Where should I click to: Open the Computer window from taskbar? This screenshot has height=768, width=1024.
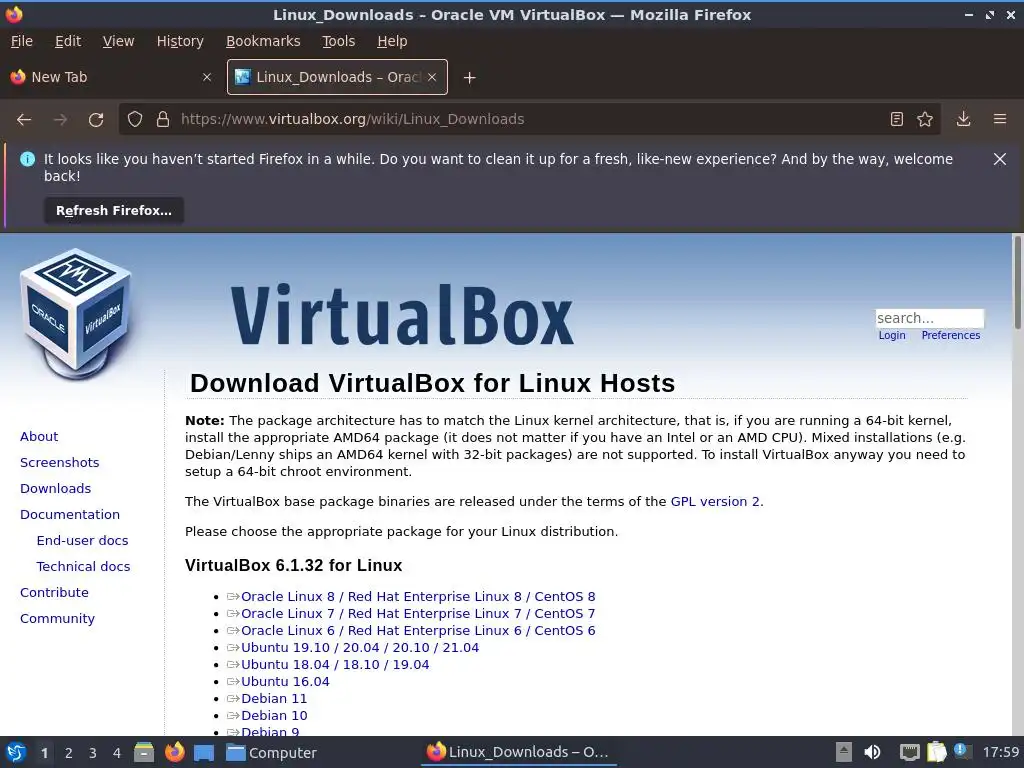271,753
